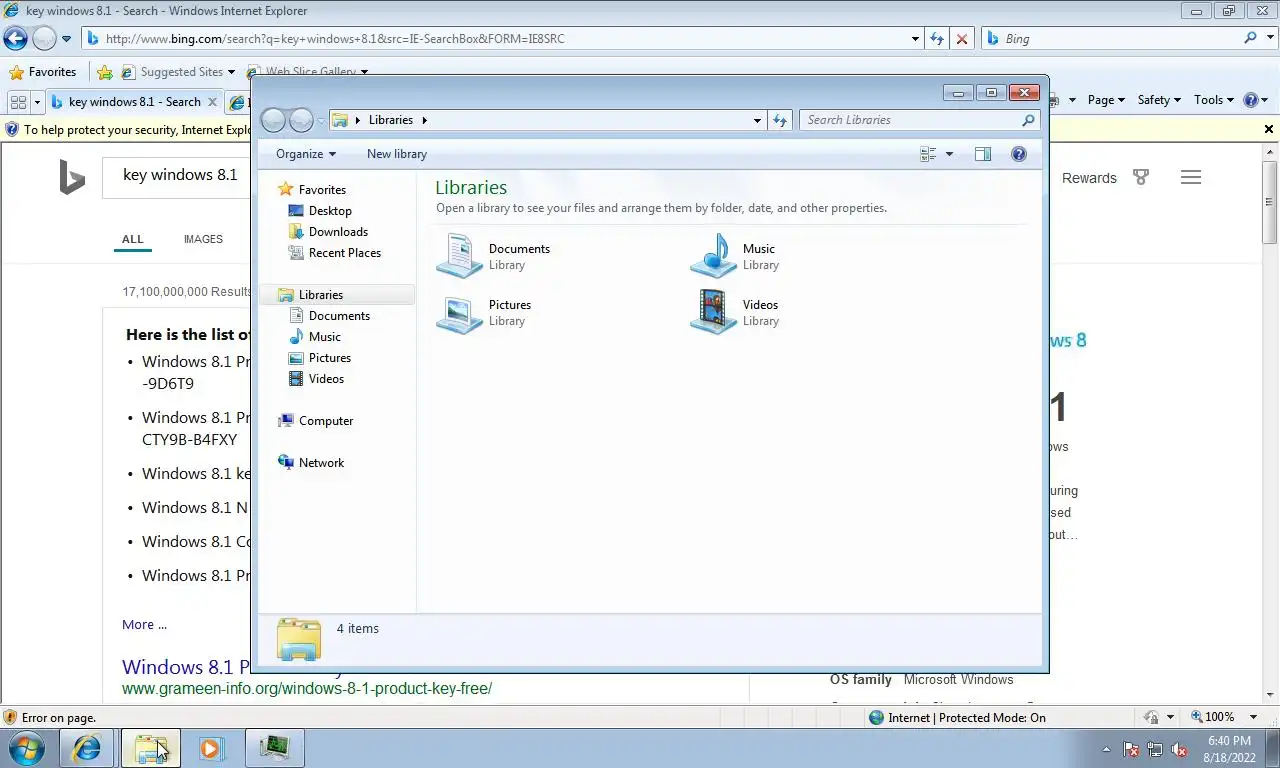The image size is (1280, 768).
Task: Open the IE Safety menu
Action: click(1159, 100)
